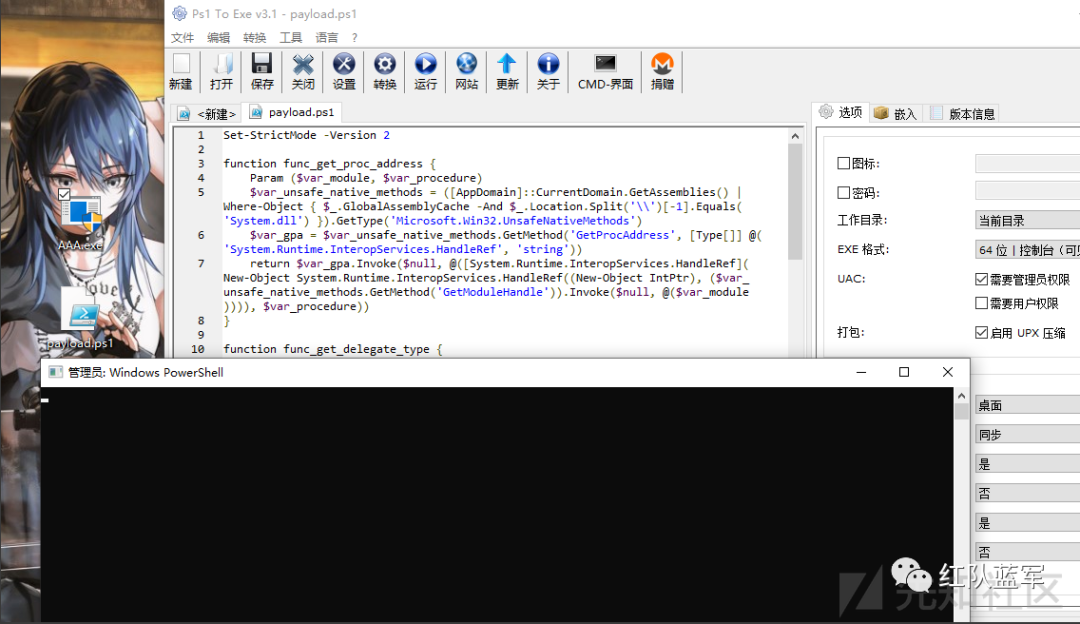Toggle the 图标 (Icon) checkbox
1080x624 pixels.
click(843, 163)
